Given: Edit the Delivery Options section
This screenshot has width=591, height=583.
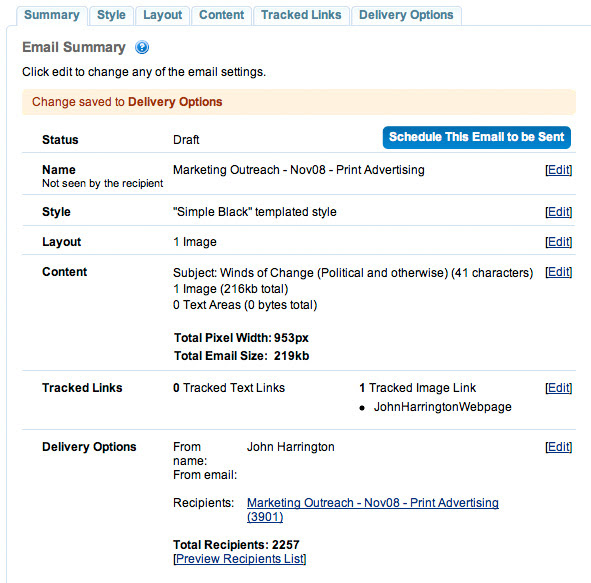Looking at the screenshot, I should coord(559,447).
